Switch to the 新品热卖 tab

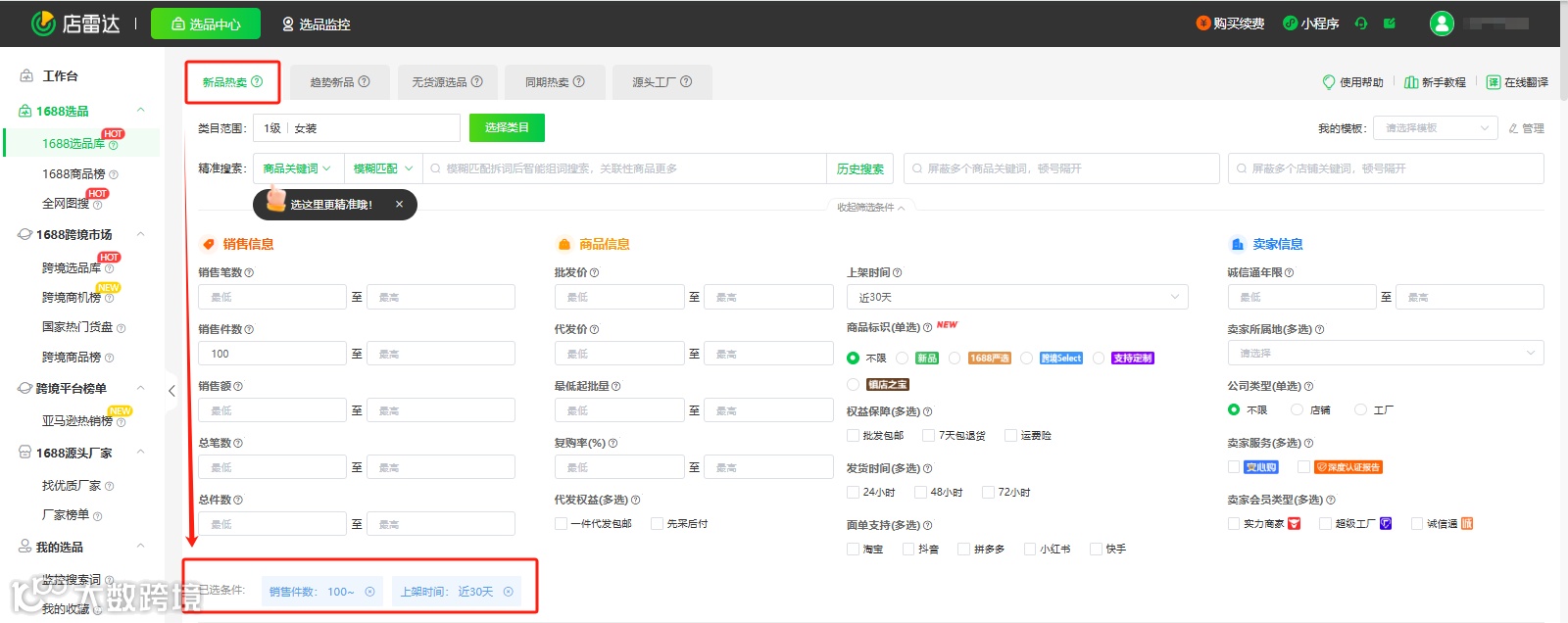[x=232, y=82]
